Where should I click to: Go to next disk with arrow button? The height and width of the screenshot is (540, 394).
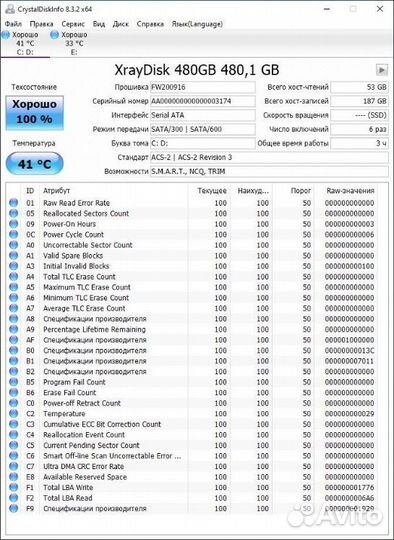pos(382,70)
